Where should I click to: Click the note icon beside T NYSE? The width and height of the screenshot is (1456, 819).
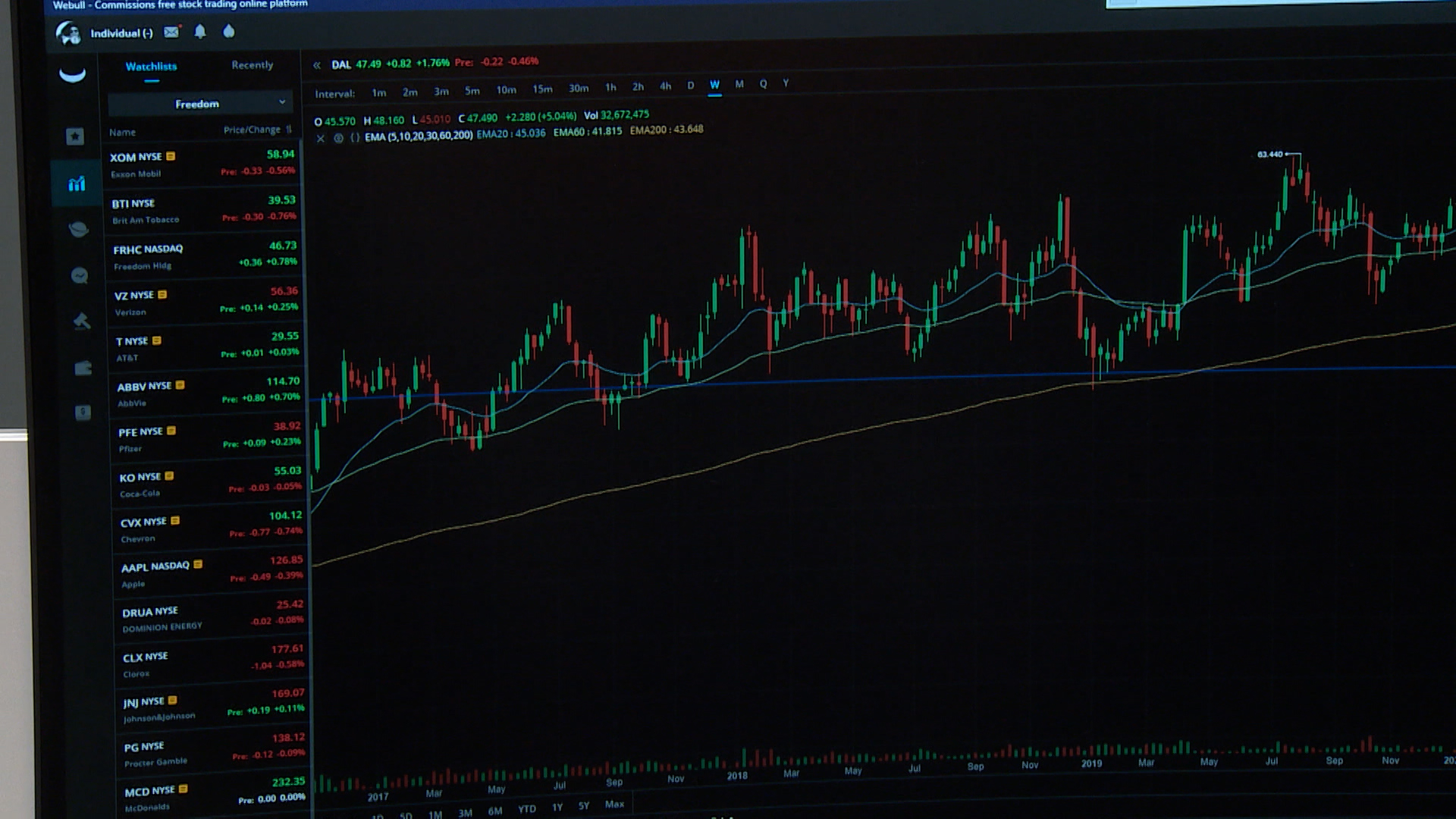tap(157, 340)
